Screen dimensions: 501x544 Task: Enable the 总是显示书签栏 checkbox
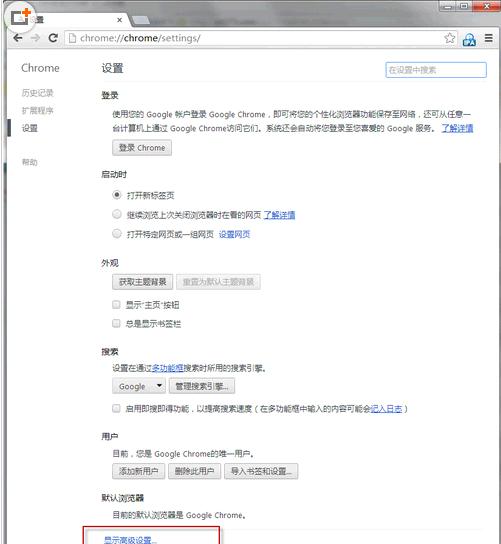tap(116, 323)
